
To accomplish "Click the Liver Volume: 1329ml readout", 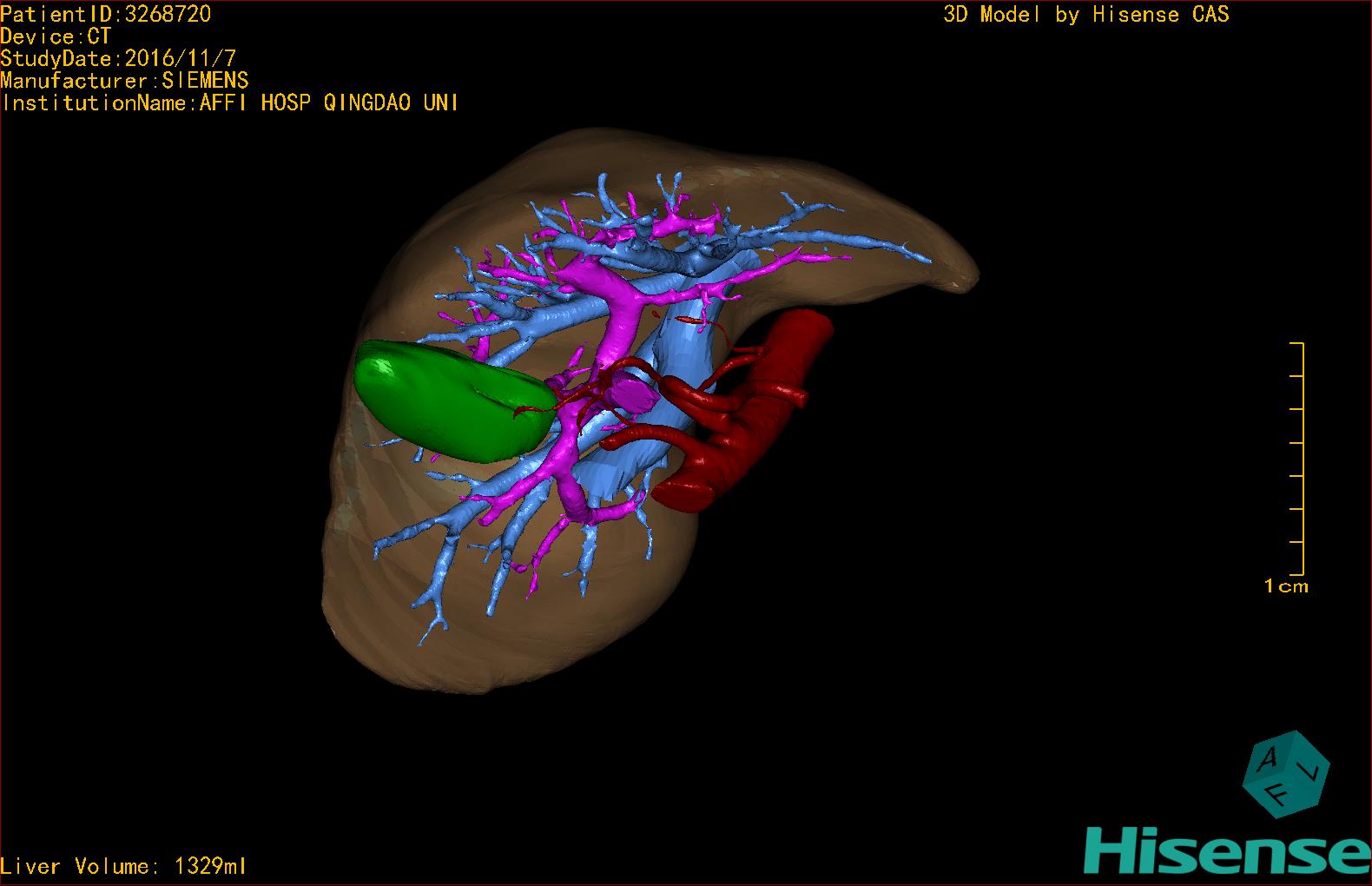I will pyautogui.click(x=123, y=866).
